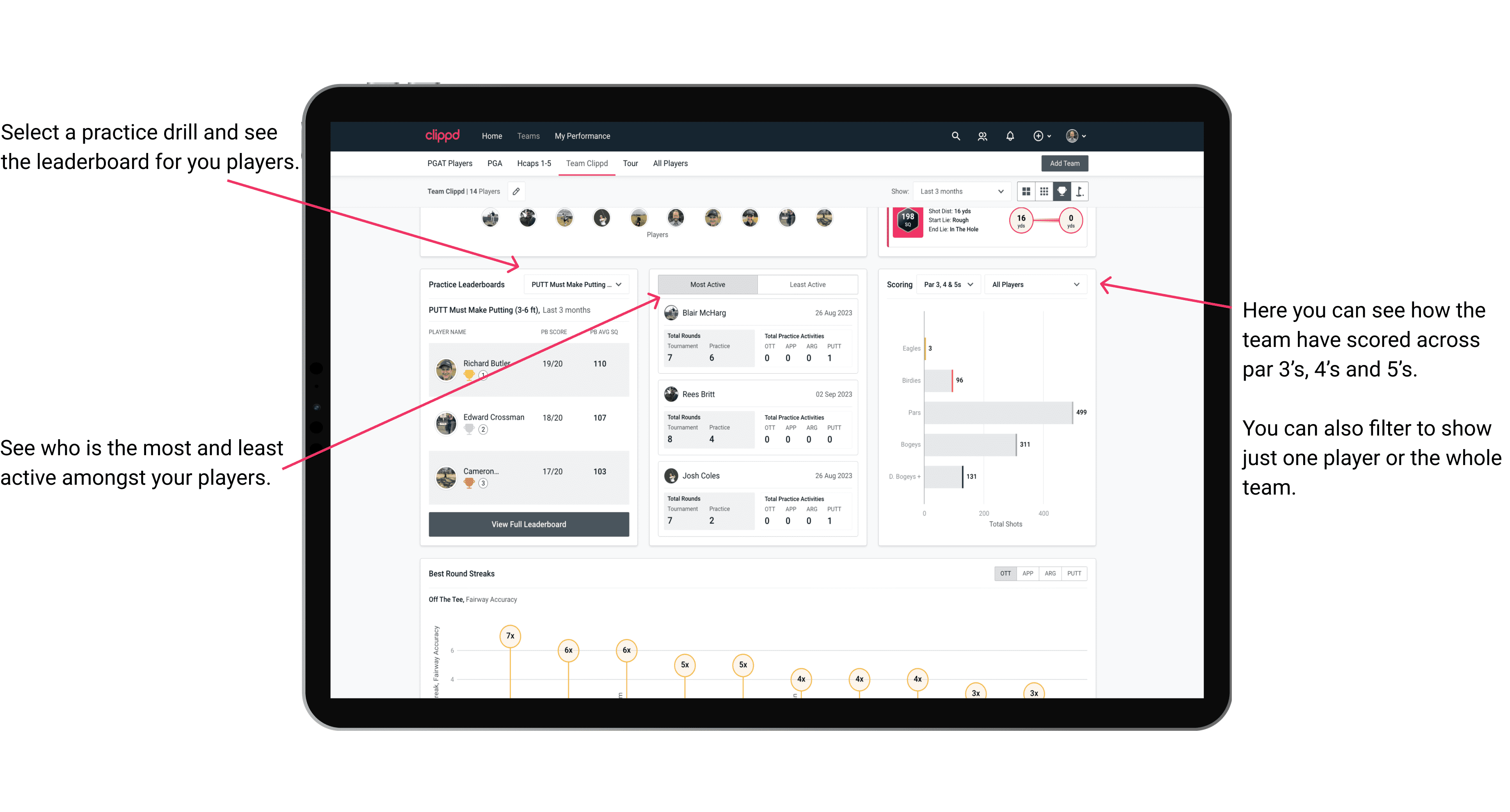This screenshot has height=812, width=1510.
Task: Toggle Most Active to Least Active view
Action: pyautogui.click(x=808, y=285)
